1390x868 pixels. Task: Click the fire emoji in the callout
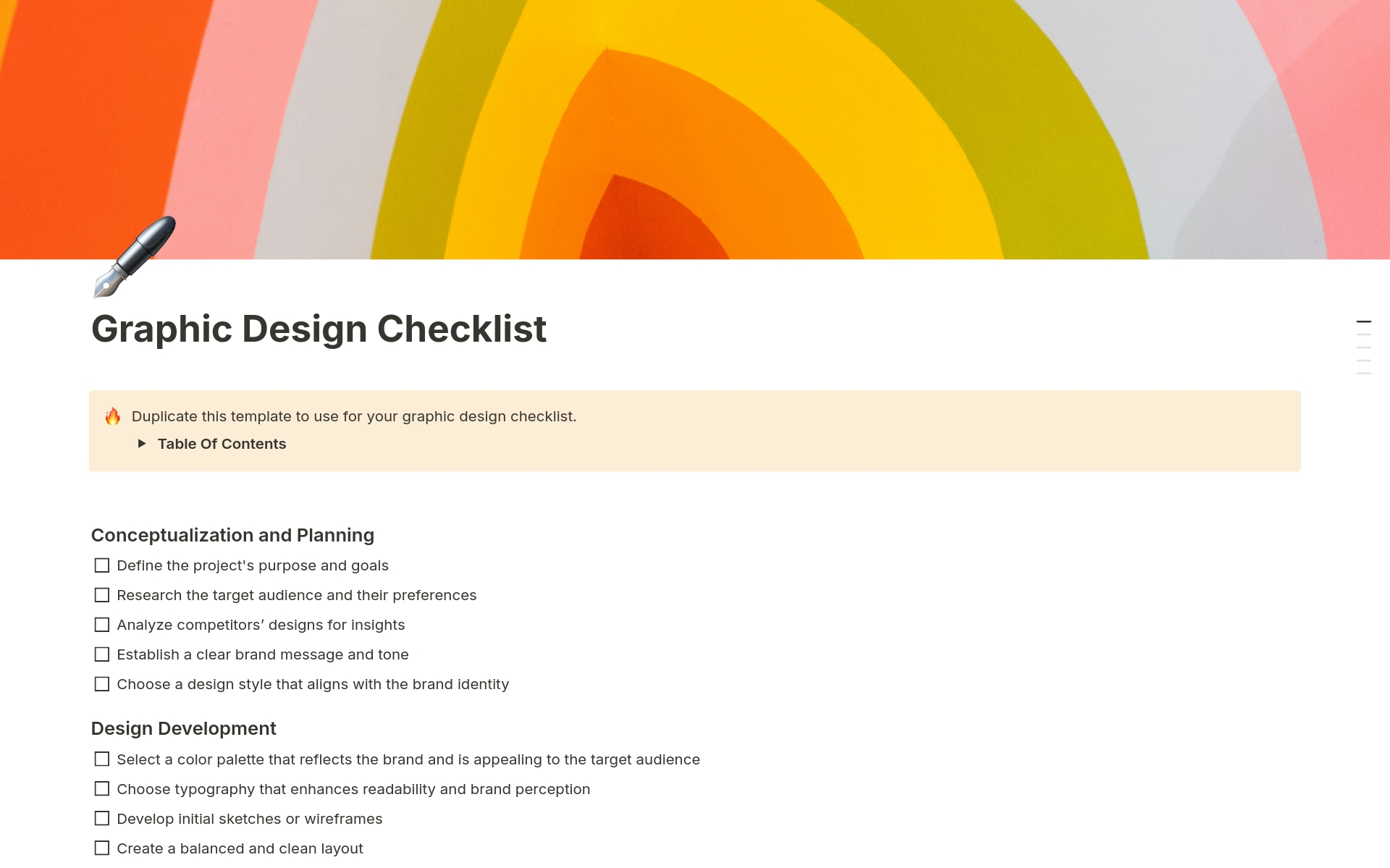pos(114,416)
